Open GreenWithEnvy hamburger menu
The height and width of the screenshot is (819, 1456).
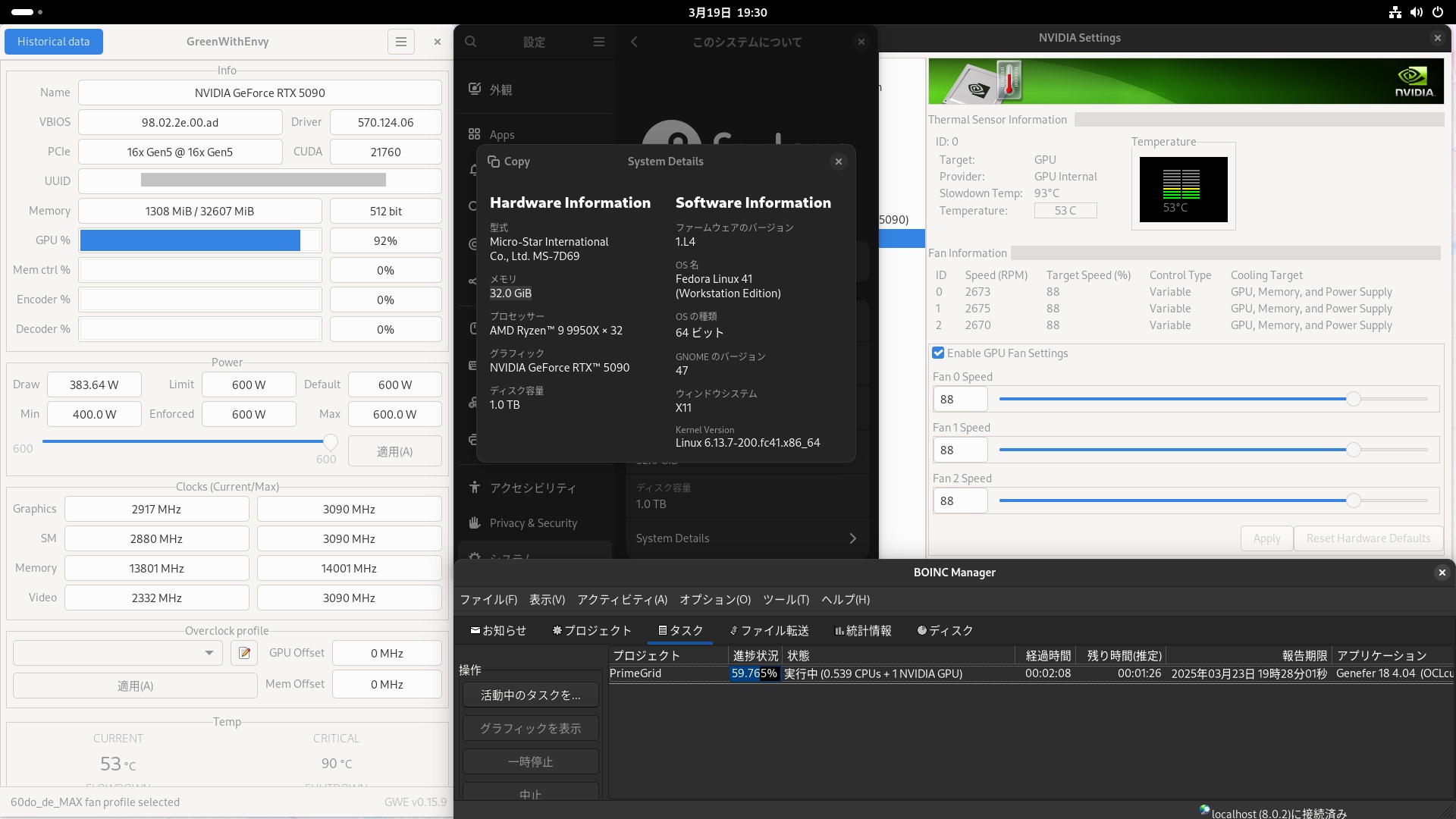(x=400, y=42)
